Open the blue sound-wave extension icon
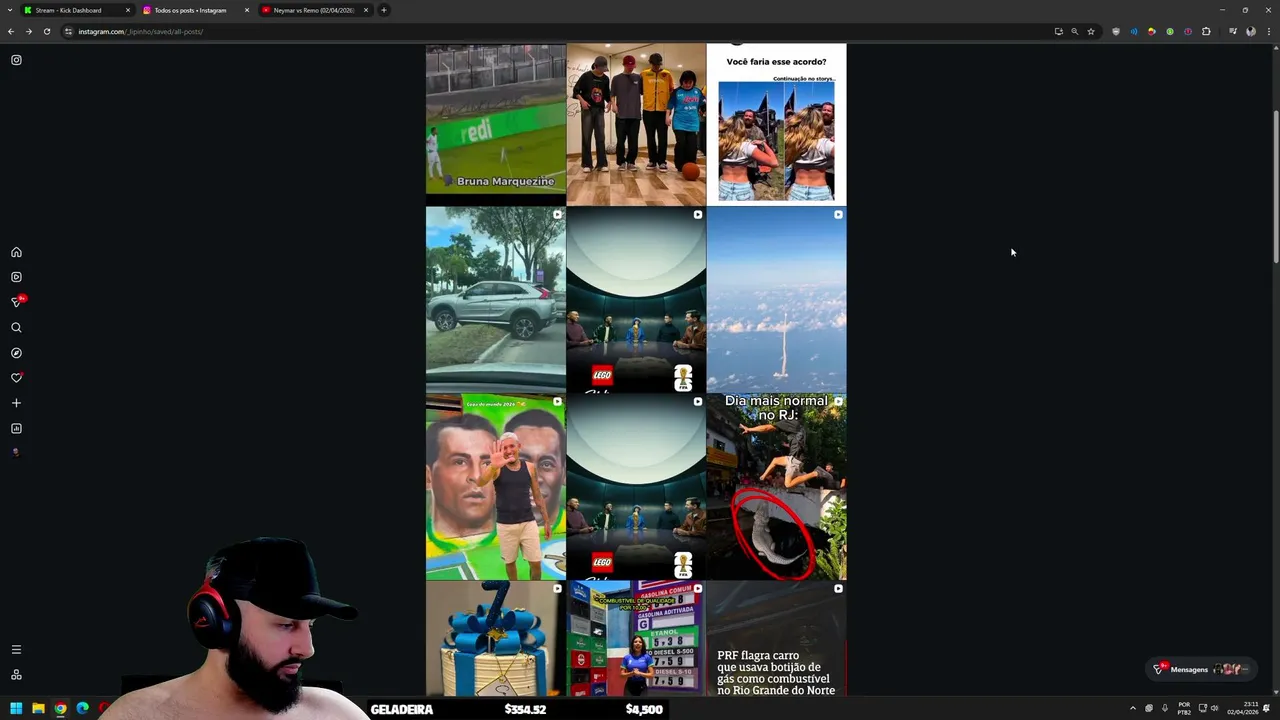Viewport: 1280px width, 720px height. [1134, 31]
